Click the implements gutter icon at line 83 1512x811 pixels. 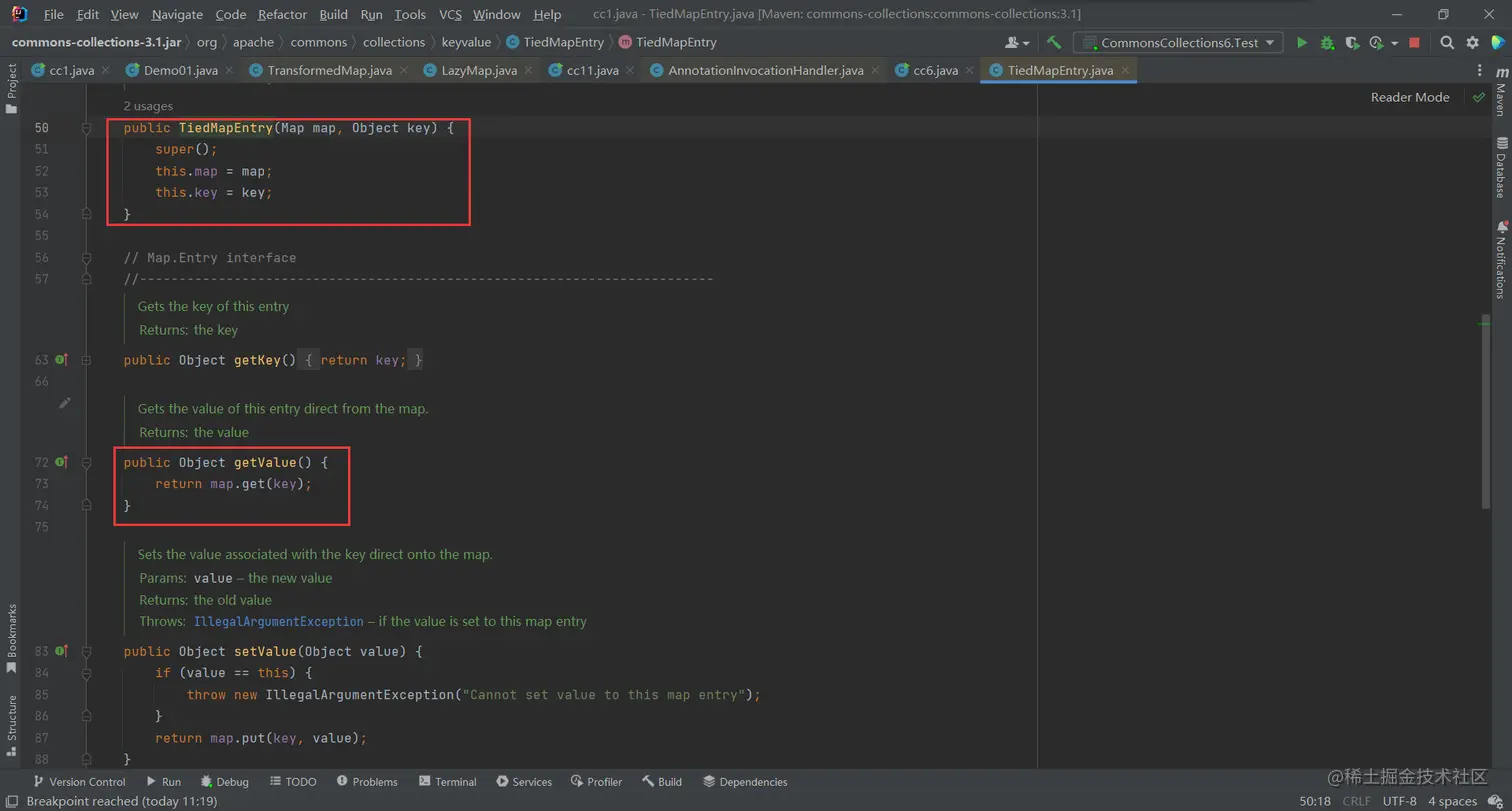[x=61, y=651]
